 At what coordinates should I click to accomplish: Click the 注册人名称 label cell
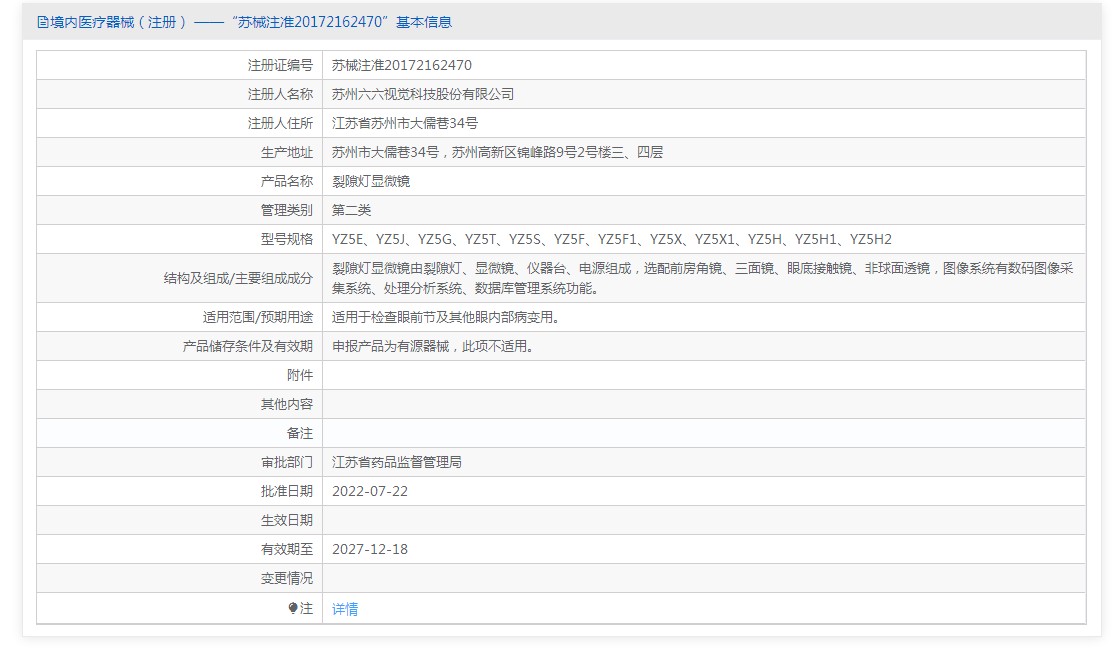point(180,94)
